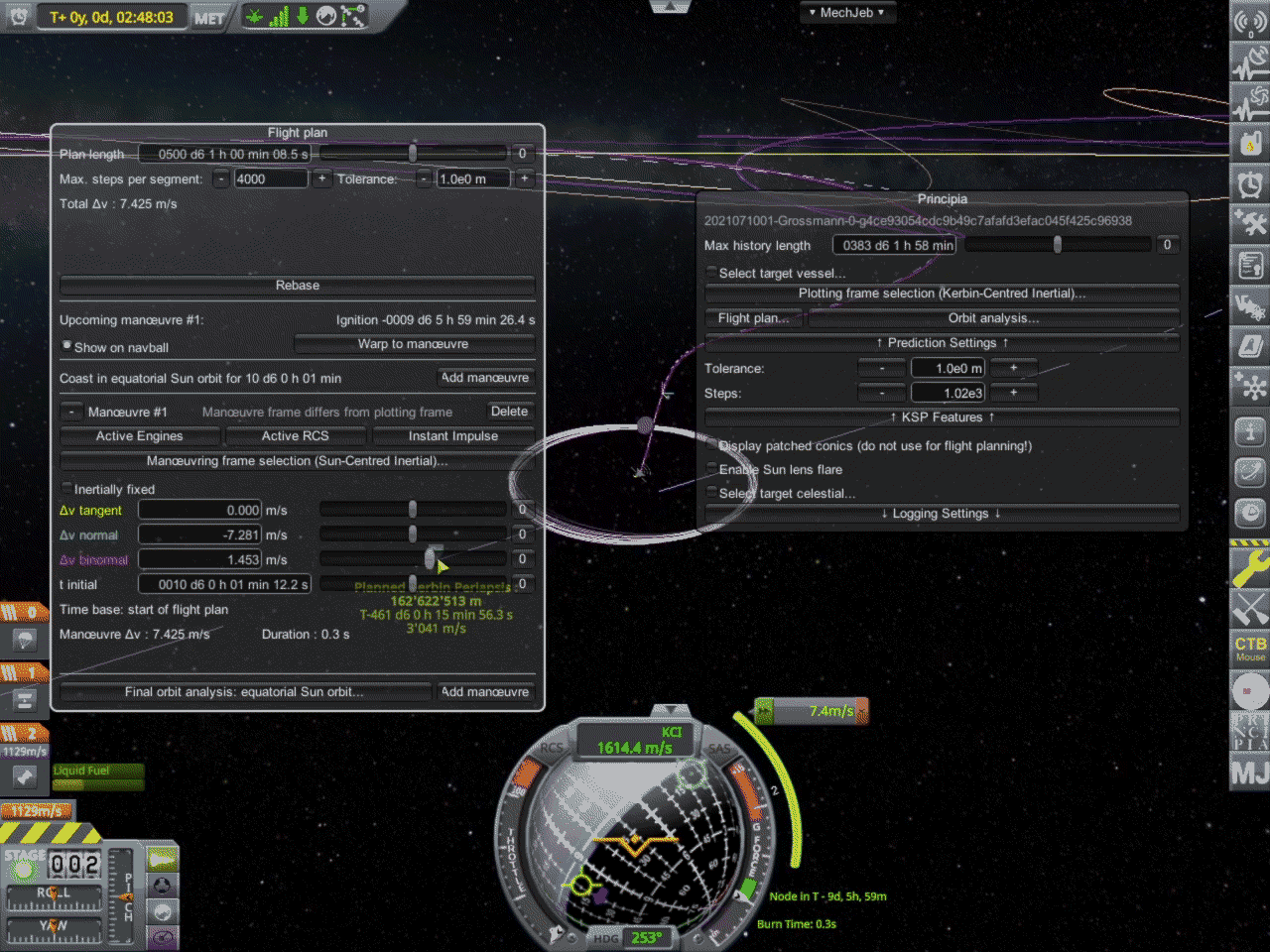
Task: Expand the Logging Settings section
Action: [x=941, y=514]
